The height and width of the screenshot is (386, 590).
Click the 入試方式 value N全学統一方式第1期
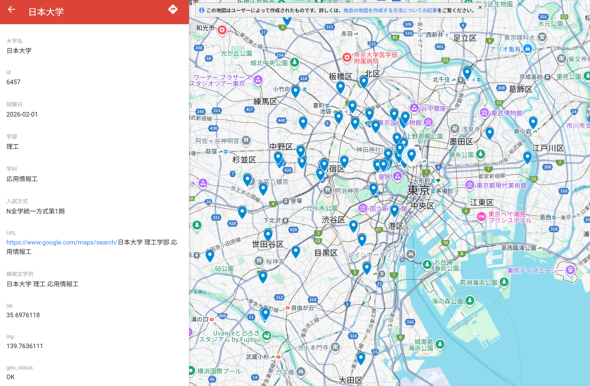pos(35,211)
